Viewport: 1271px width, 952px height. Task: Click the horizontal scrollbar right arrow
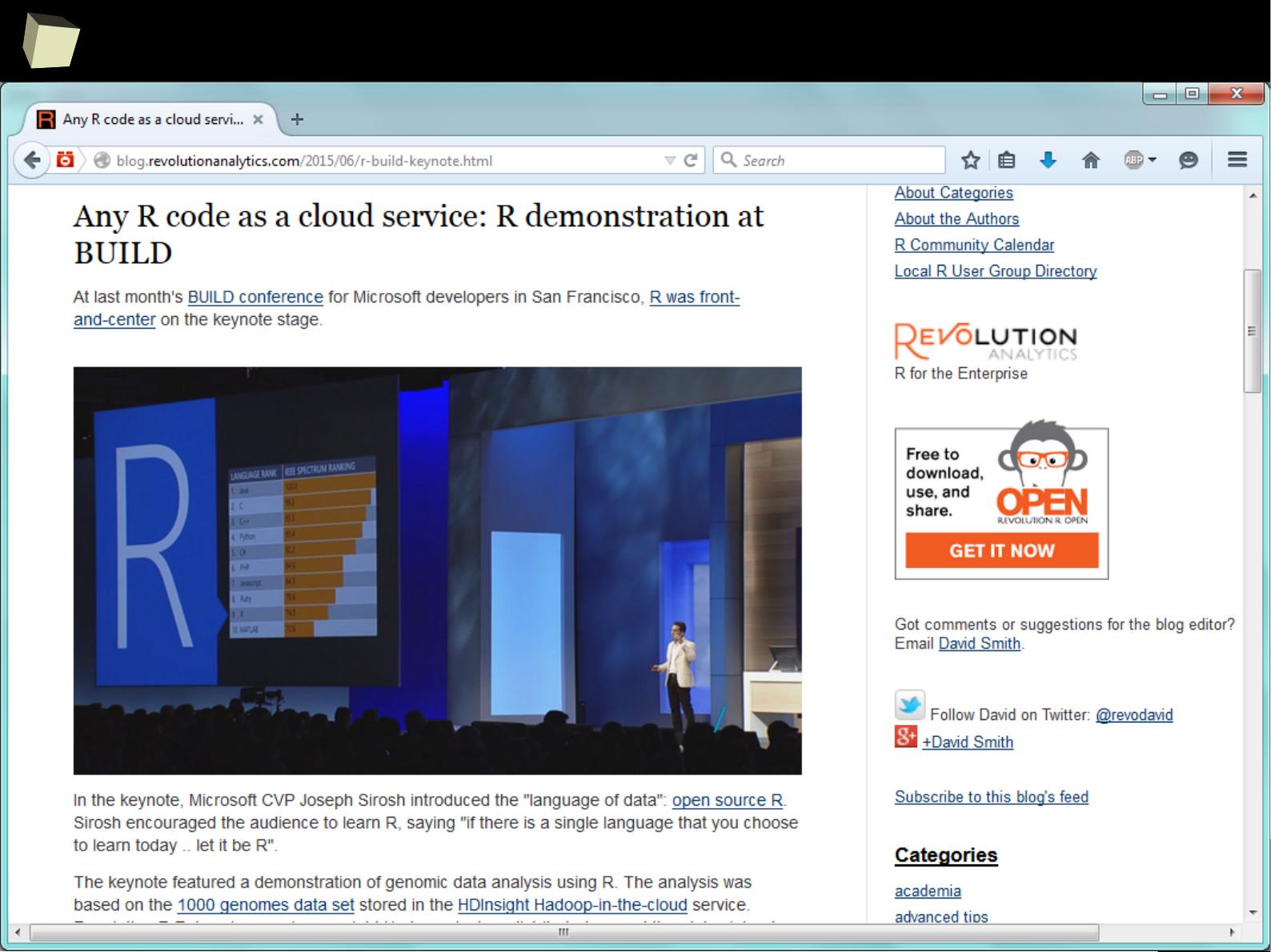1232,932
